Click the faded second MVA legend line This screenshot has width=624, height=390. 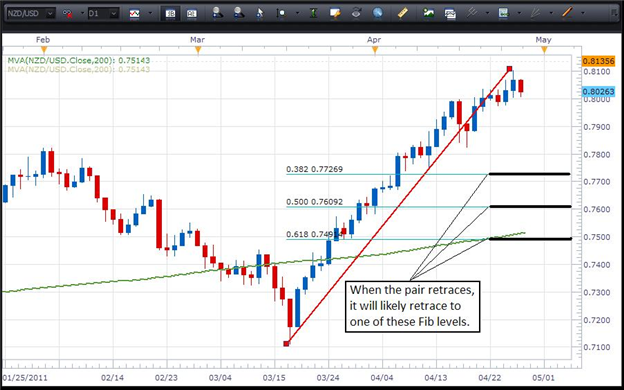pyautogui.click(x=79, y=70)
